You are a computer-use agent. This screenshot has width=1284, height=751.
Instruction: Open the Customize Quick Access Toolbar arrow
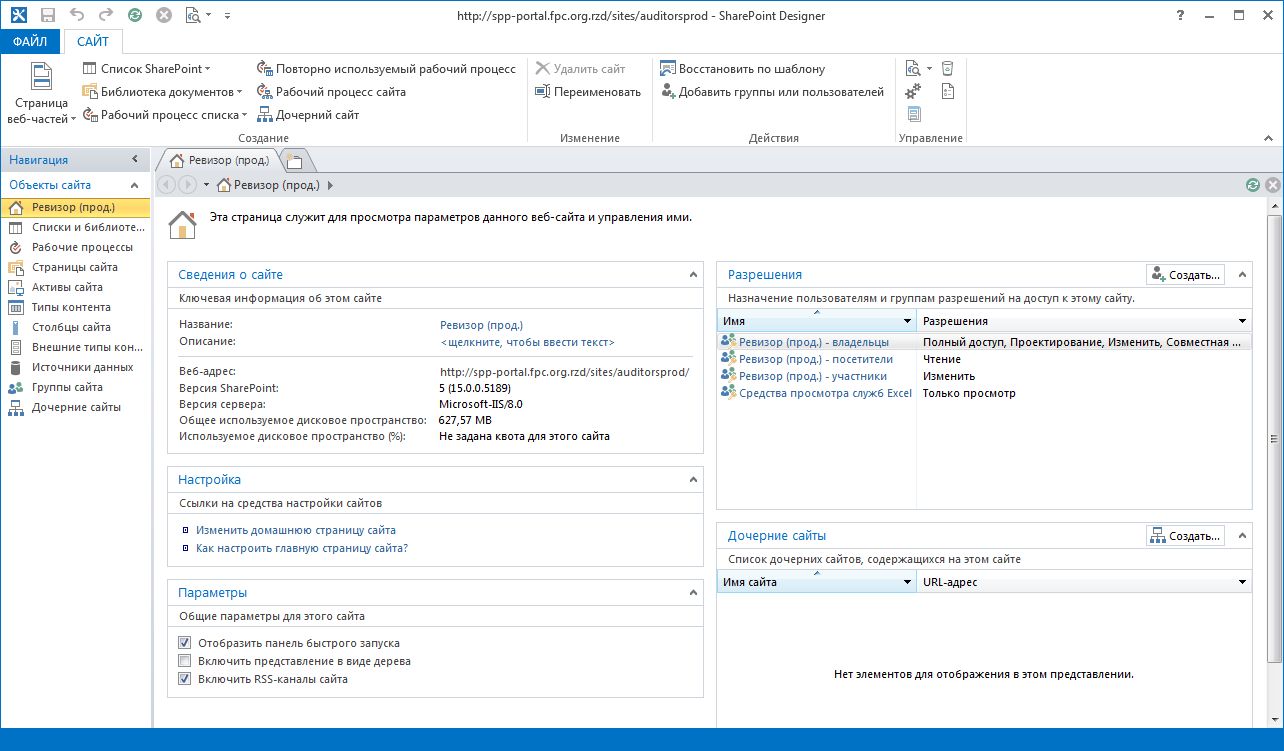tap(227, 15)
